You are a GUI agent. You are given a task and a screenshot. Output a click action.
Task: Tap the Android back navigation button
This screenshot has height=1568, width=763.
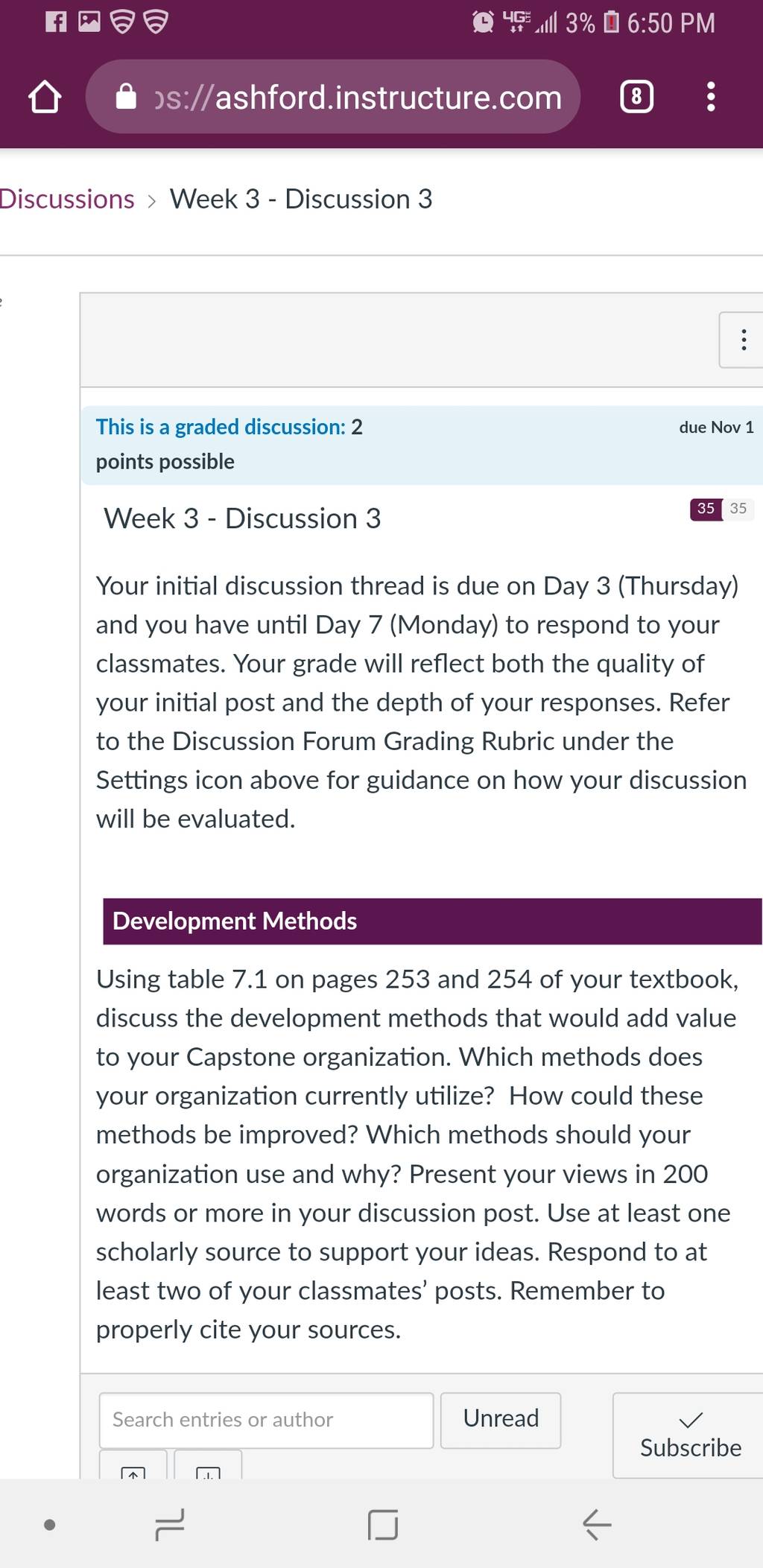[597, 1524]
